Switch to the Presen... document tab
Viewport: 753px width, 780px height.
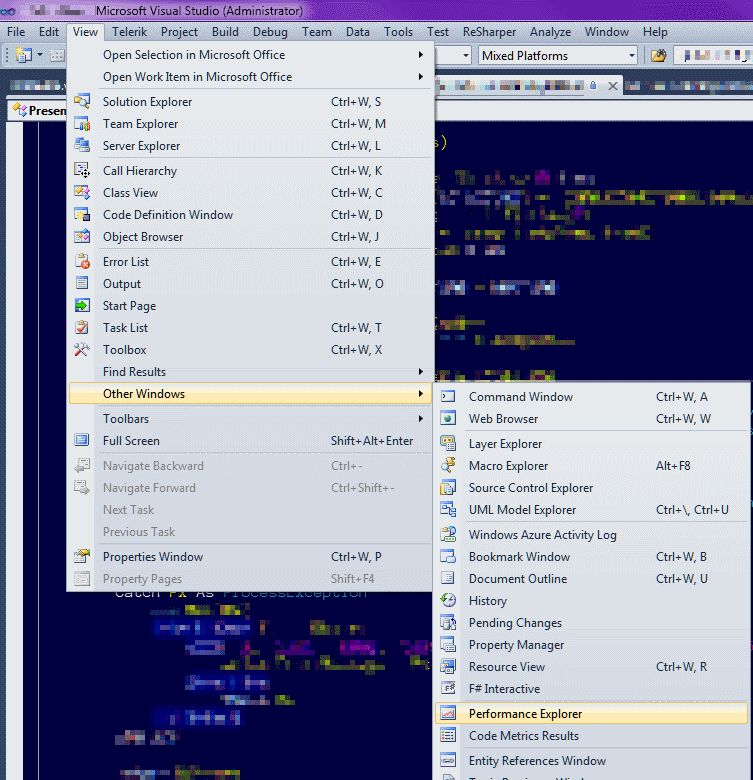pos(39,110)
